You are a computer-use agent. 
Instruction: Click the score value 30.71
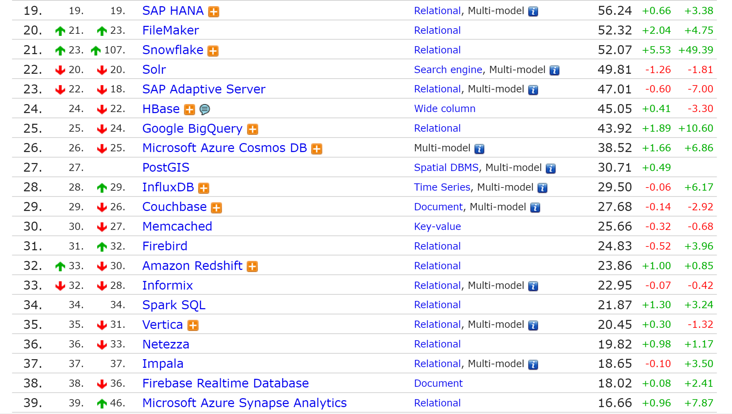tap(615, 168)
